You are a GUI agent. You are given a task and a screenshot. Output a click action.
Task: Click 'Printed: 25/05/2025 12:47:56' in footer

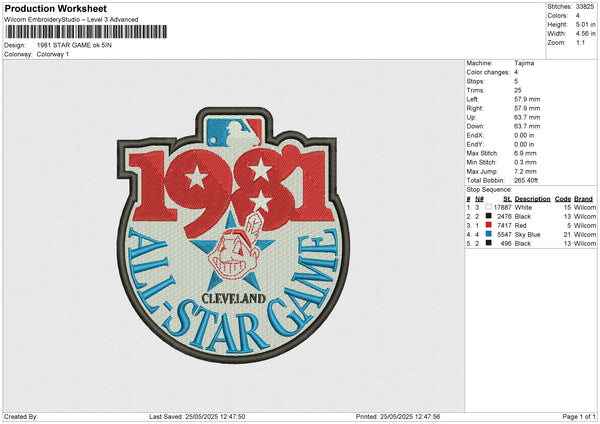pyautogui.click(x=398, y=416)
